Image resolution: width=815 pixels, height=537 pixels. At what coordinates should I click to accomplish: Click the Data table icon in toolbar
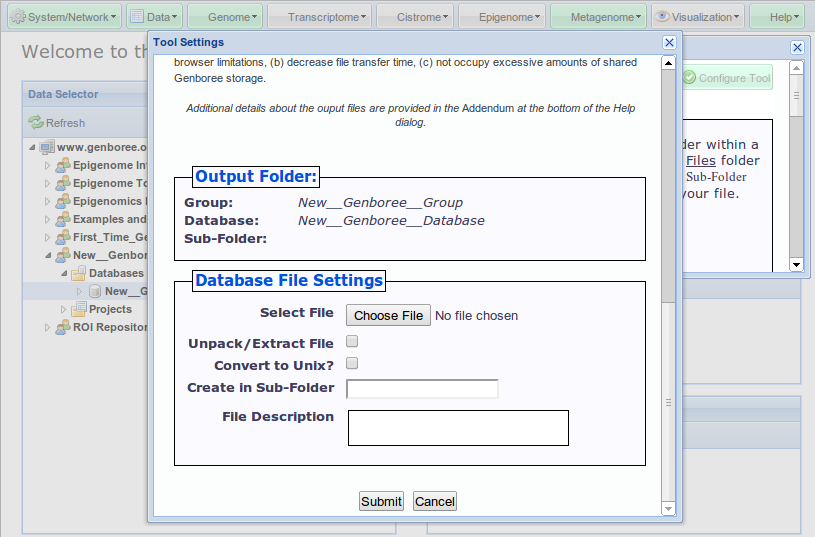click(x=138, y=17)
